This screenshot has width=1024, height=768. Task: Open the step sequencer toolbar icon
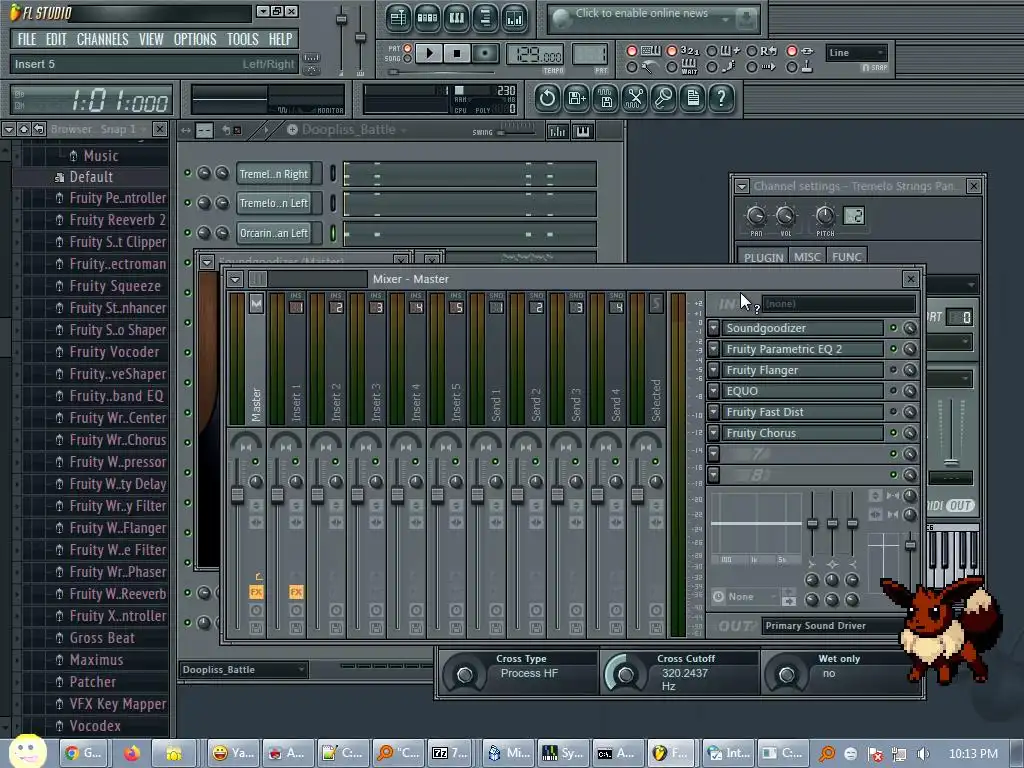(x=427, y=18)
